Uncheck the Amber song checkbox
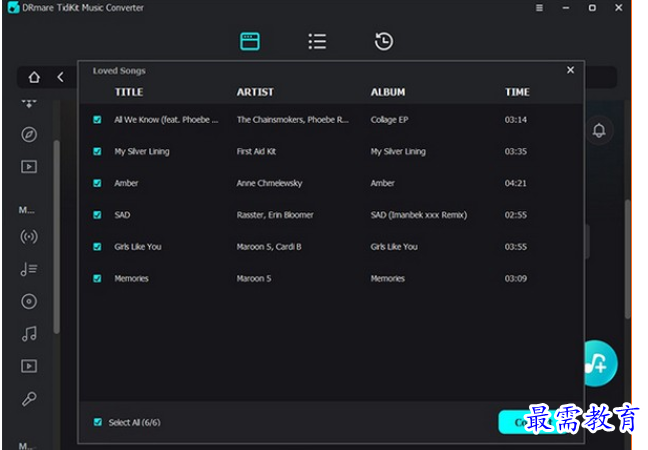Screen dimensions: 648x450 (x=97, y=183)
